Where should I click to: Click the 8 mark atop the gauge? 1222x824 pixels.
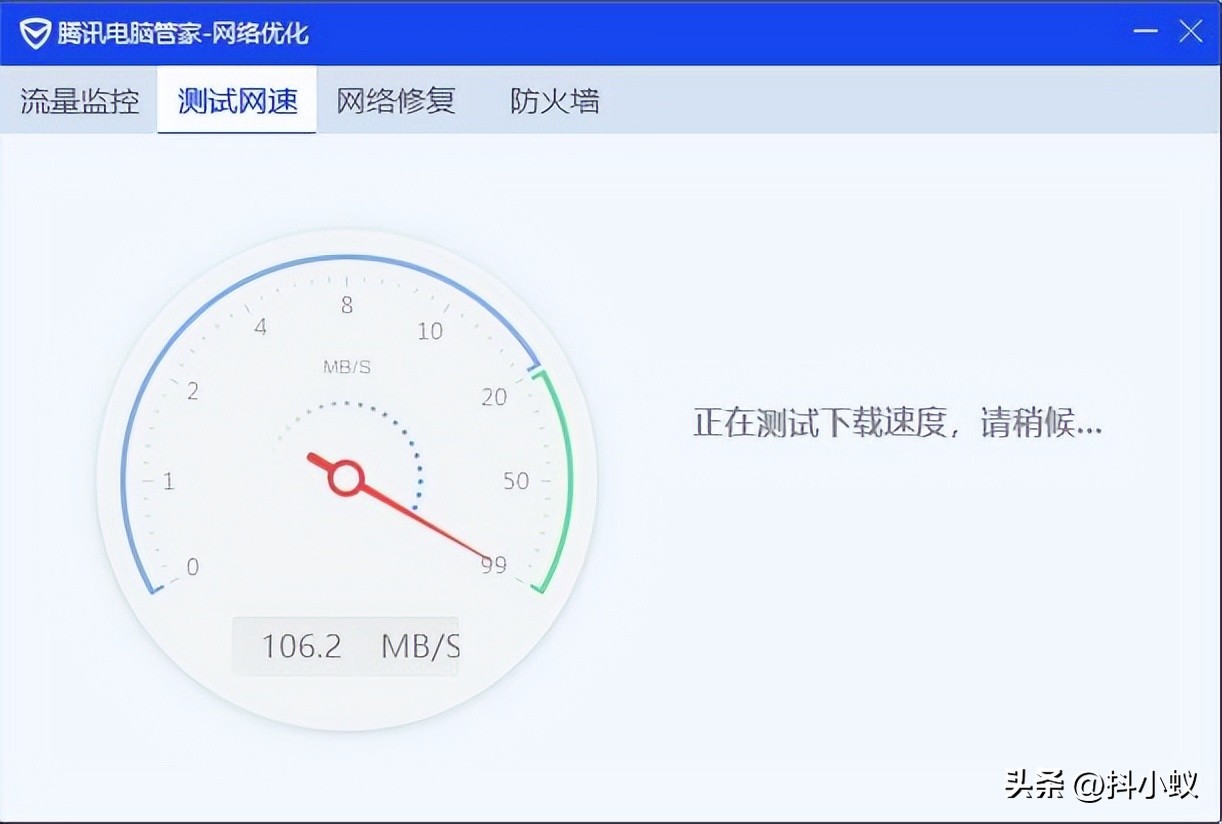(x=347, y=306)
